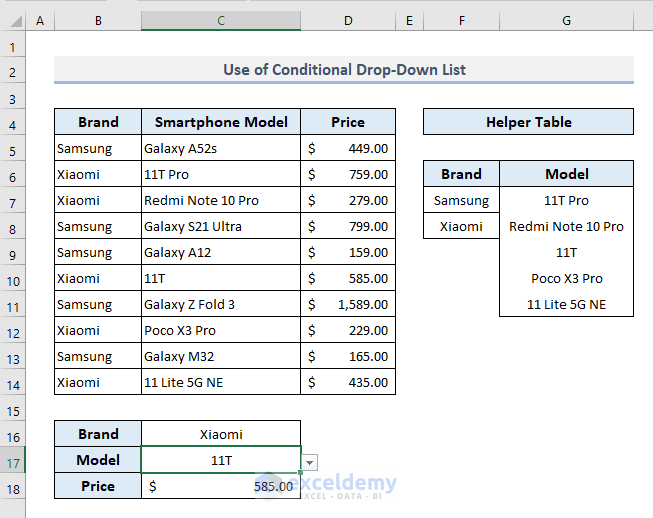Click 'Samsung' brand cell in row 11
This screenshot has width=653, height=518.
coord(98,304)
